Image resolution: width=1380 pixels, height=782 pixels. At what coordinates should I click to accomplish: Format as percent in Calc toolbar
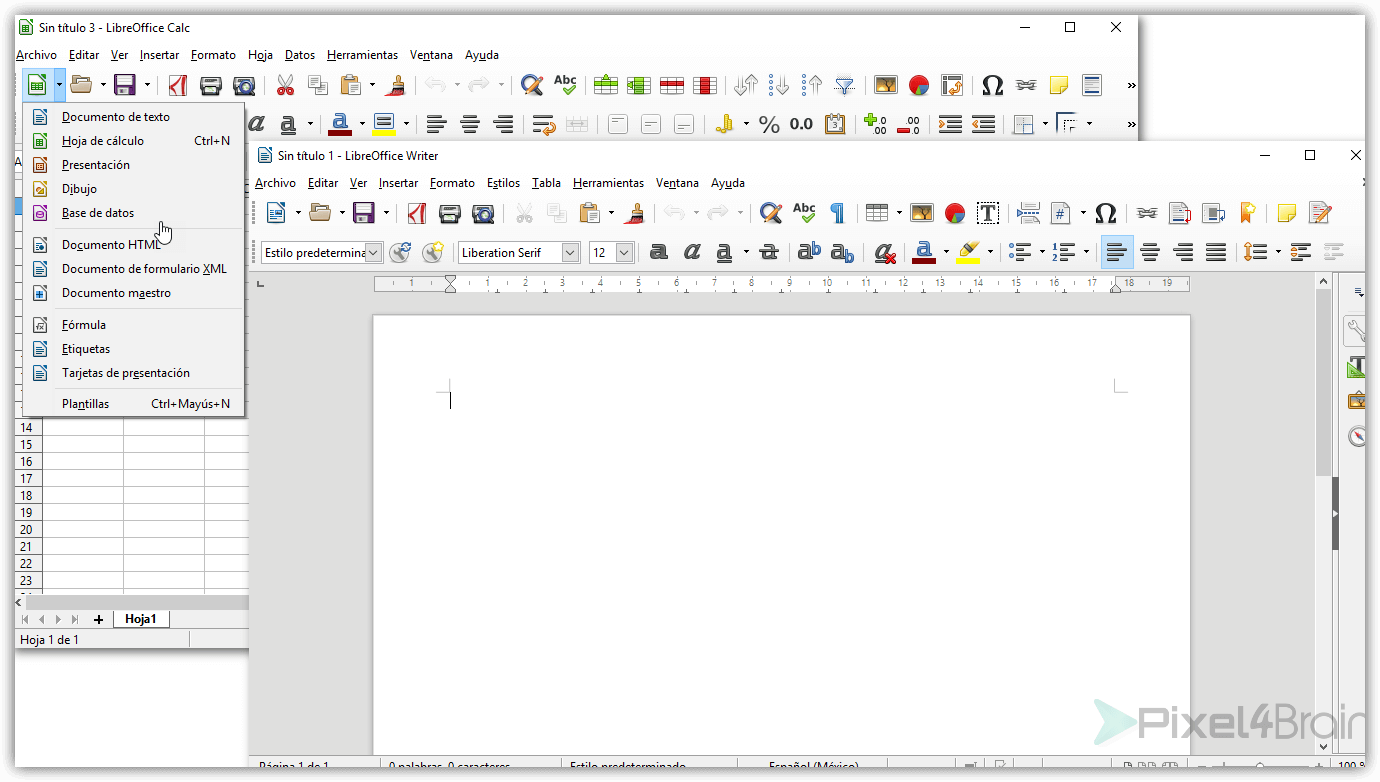coord(769,125)
